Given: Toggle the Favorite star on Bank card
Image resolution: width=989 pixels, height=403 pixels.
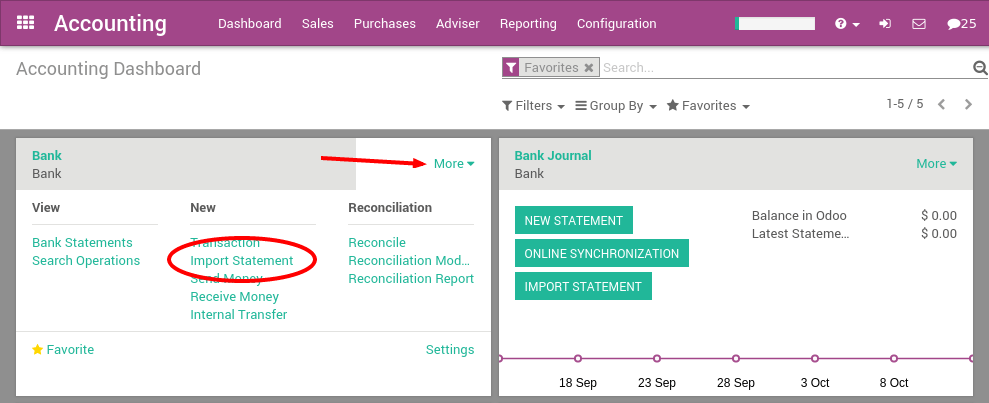Looking at the screenshot, I should click(x=63, y=350).
